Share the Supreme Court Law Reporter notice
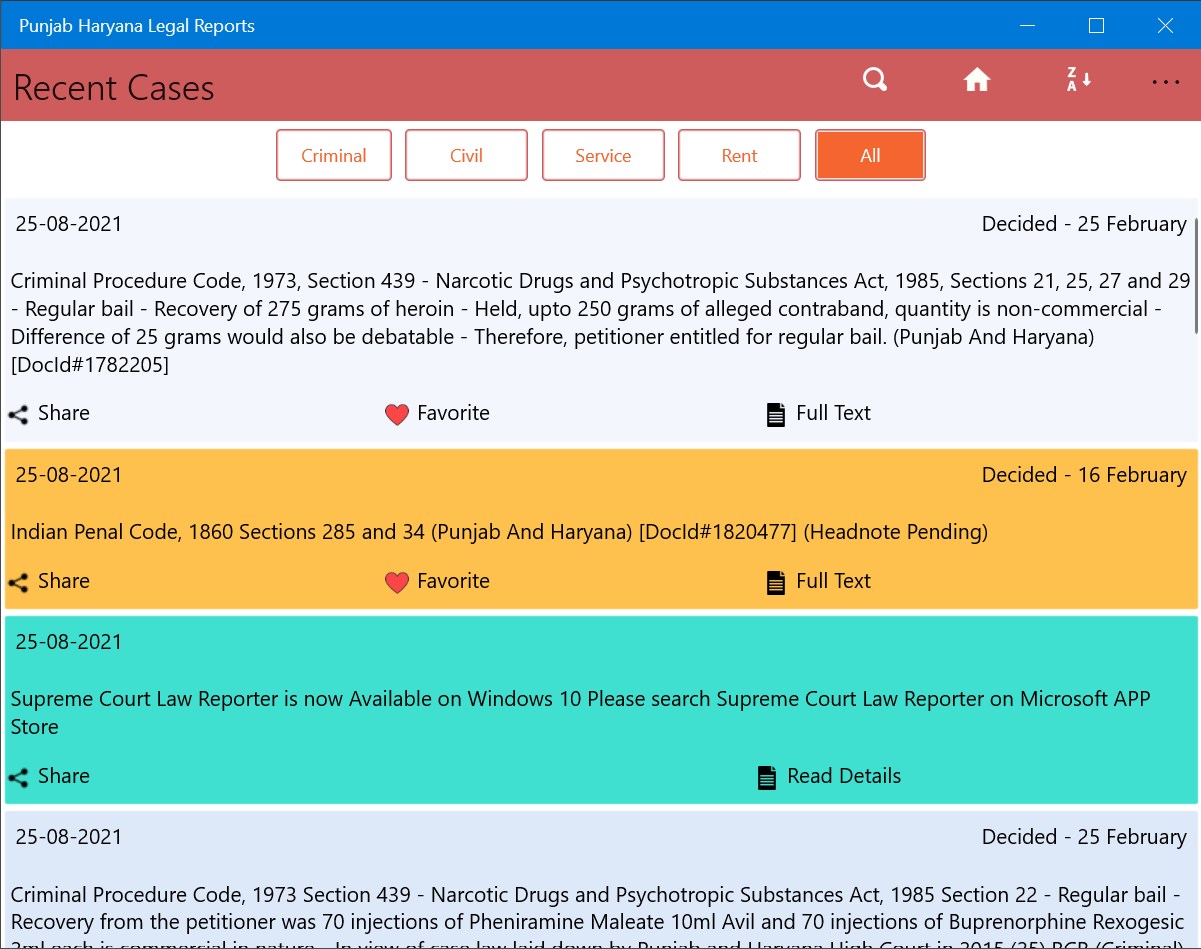The image size is (1201, 949). coord(49,776)
